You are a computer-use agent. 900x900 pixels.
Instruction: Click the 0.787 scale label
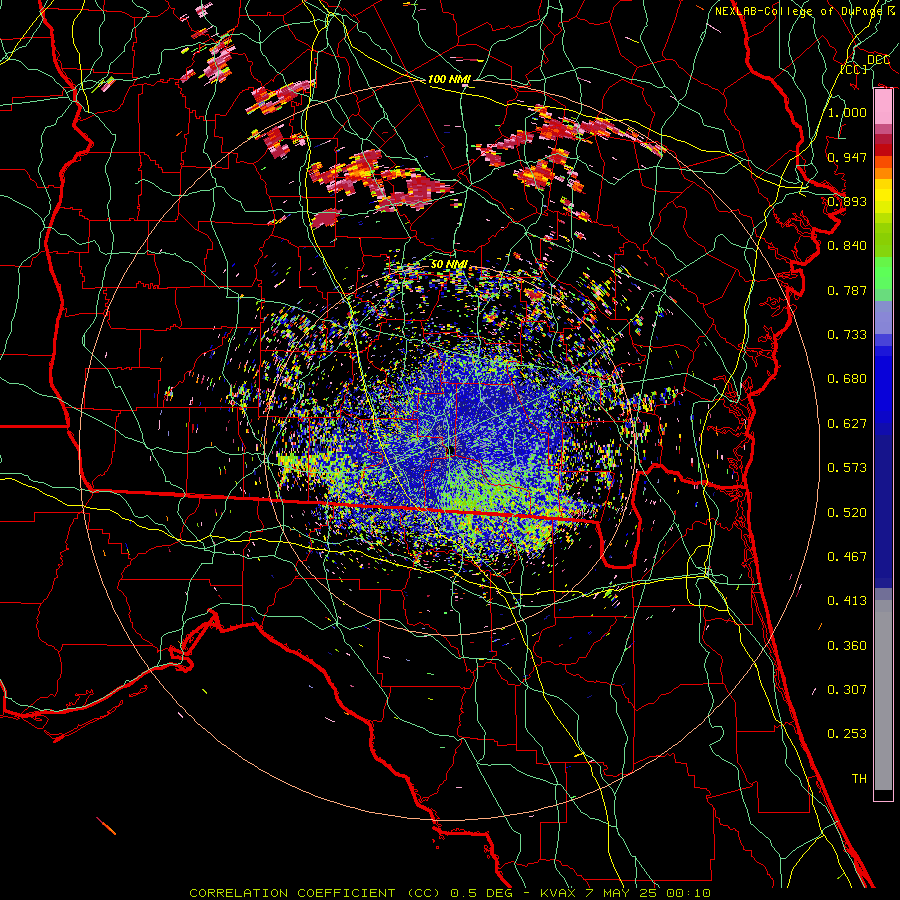click(x=847, y=290)
